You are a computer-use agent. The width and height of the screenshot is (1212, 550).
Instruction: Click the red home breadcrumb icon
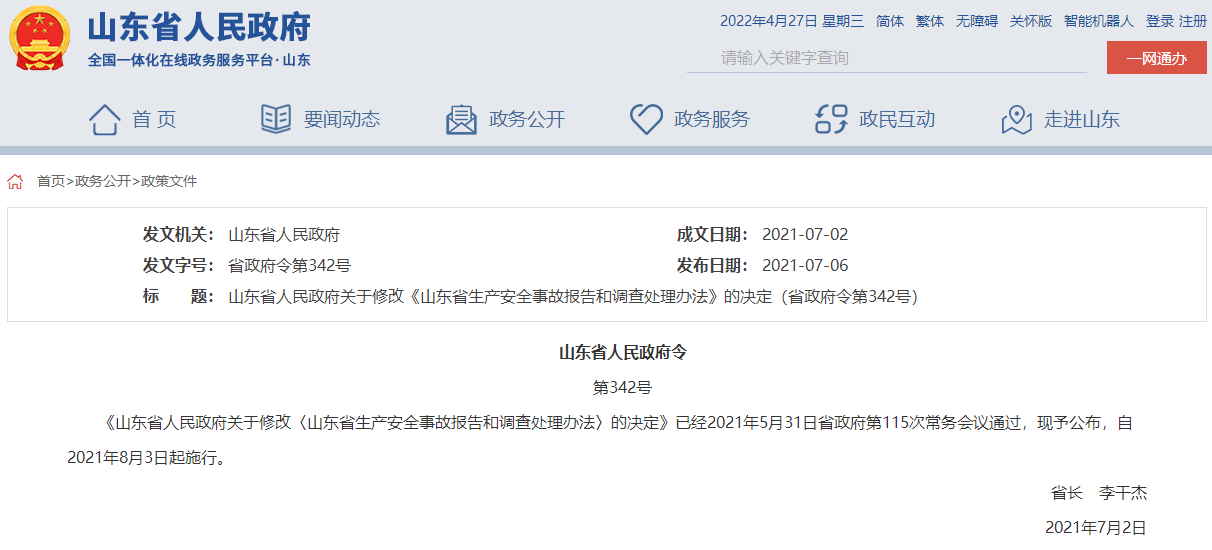pos(15,182)
